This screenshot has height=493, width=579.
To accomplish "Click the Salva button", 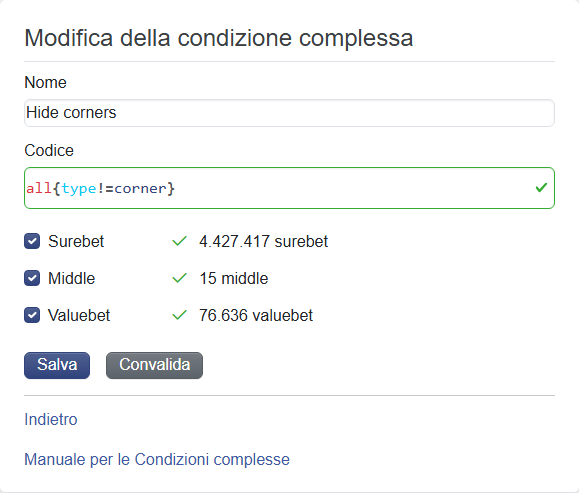I will point(57,365).
